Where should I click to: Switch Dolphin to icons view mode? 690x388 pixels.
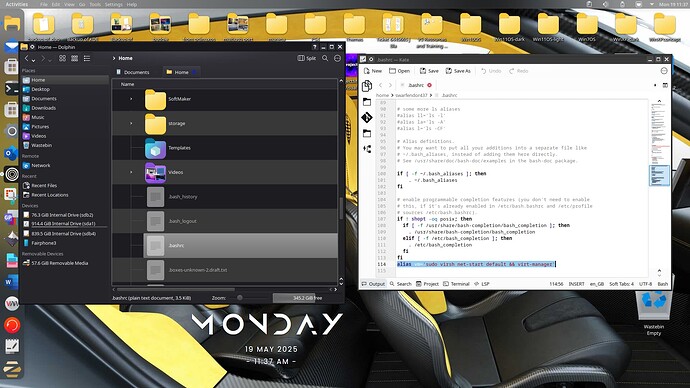[62, 58]
